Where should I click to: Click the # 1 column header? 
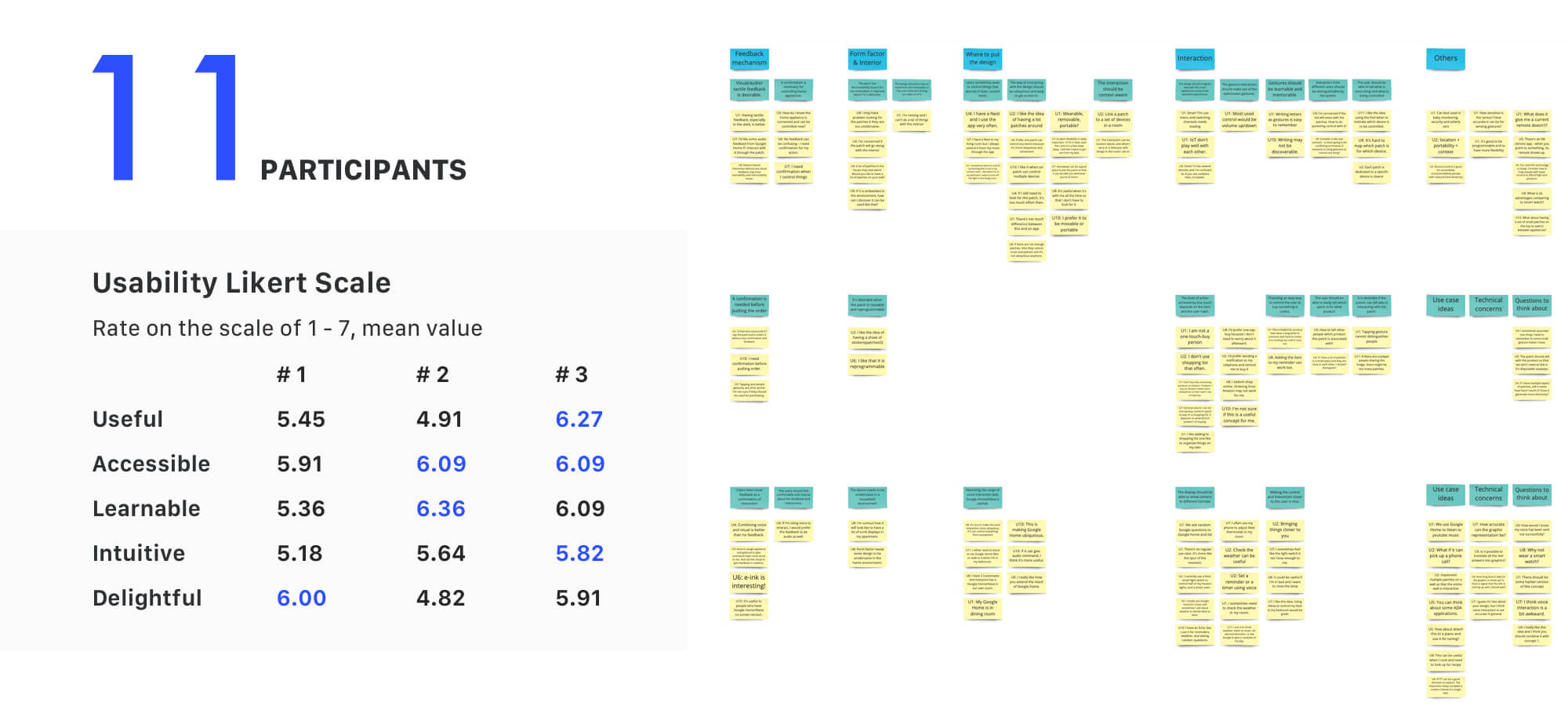(291, 375)
